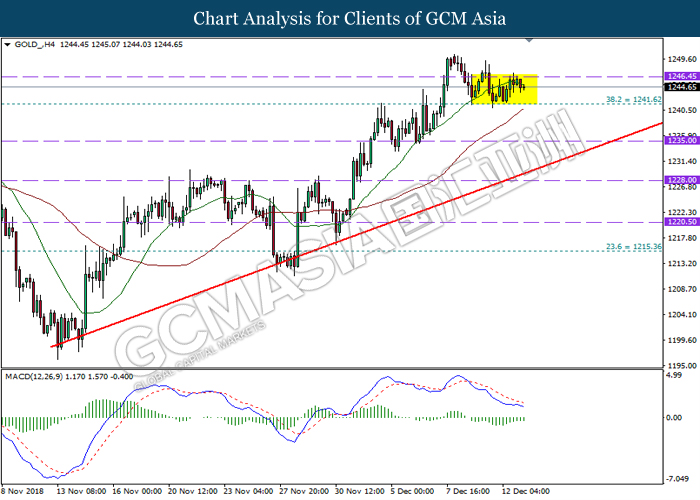Click the 23 Nov 04:00 time axis label
This screenshot has height=500, width=700.
click(x=248, y=491)
